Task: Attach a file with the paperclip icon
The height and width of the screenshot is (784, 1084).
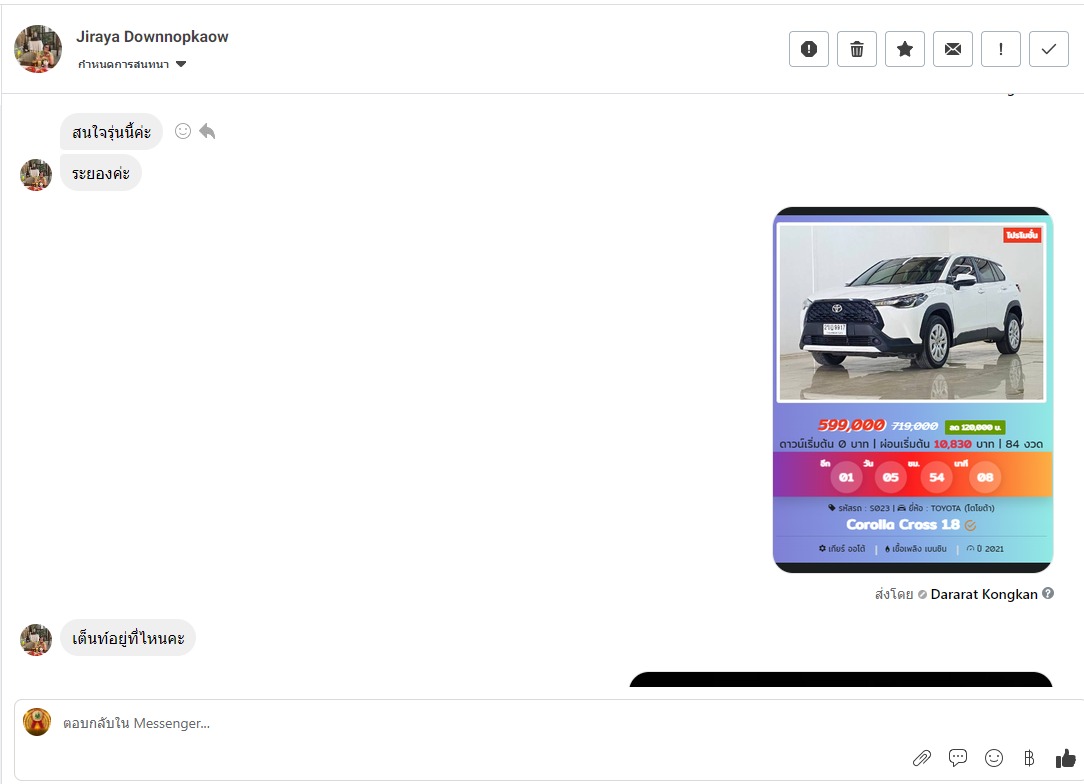Action: pyautogui.click(x=922, y=758)
